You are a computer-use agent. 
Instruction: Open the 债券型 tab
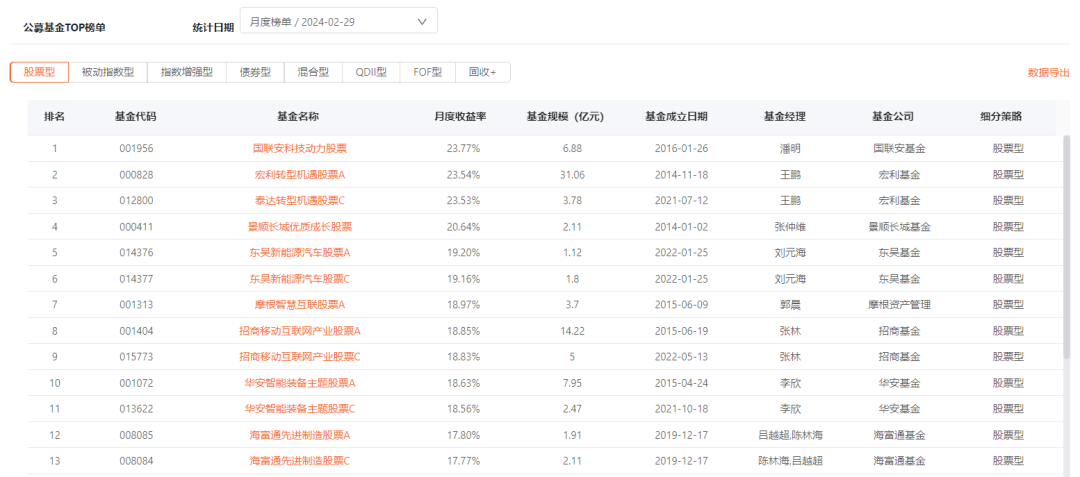pyautogui.click(x=255, y=72)
